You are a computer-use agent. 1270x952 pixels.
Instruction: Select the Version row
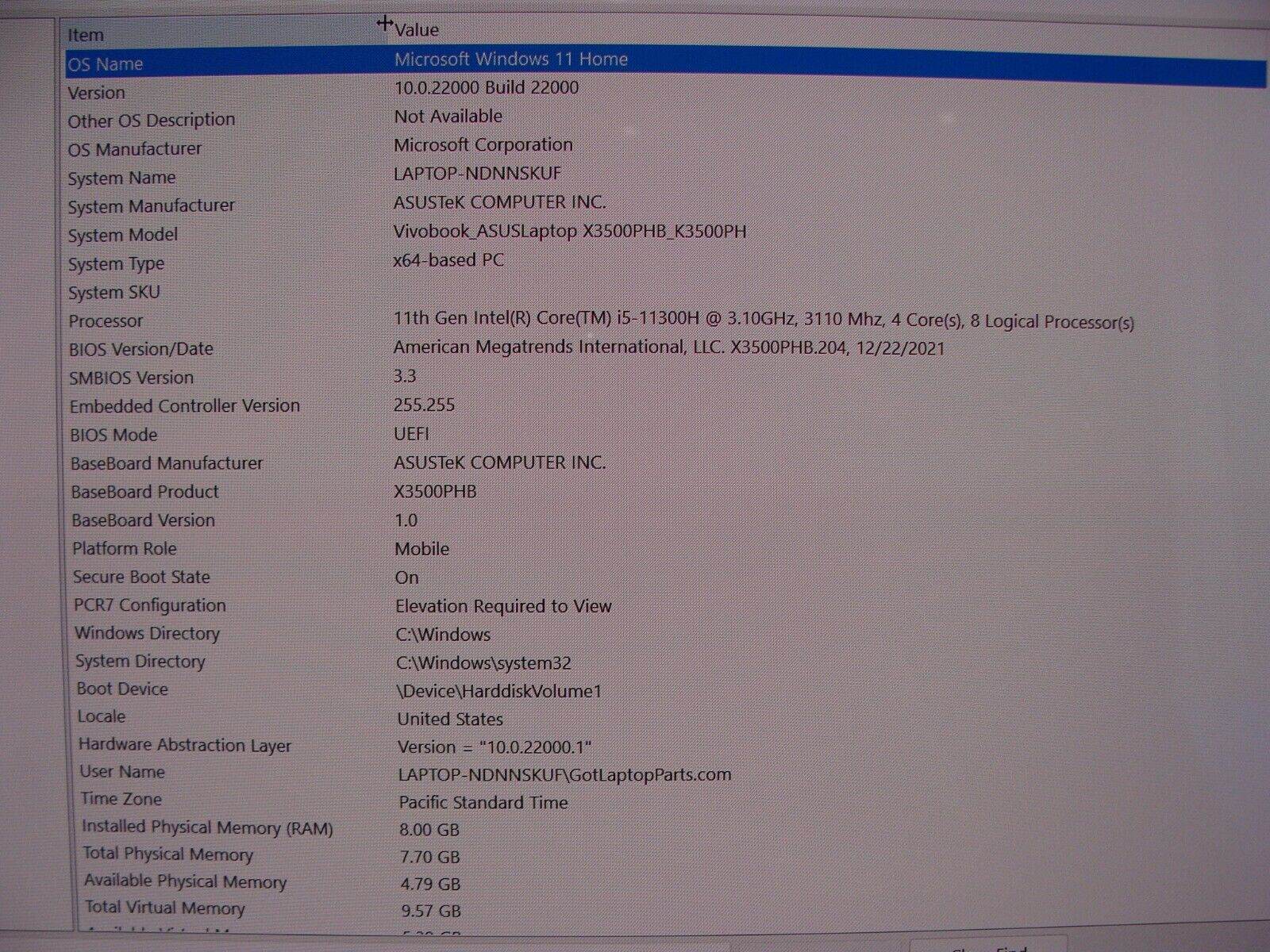pos(96,93)
